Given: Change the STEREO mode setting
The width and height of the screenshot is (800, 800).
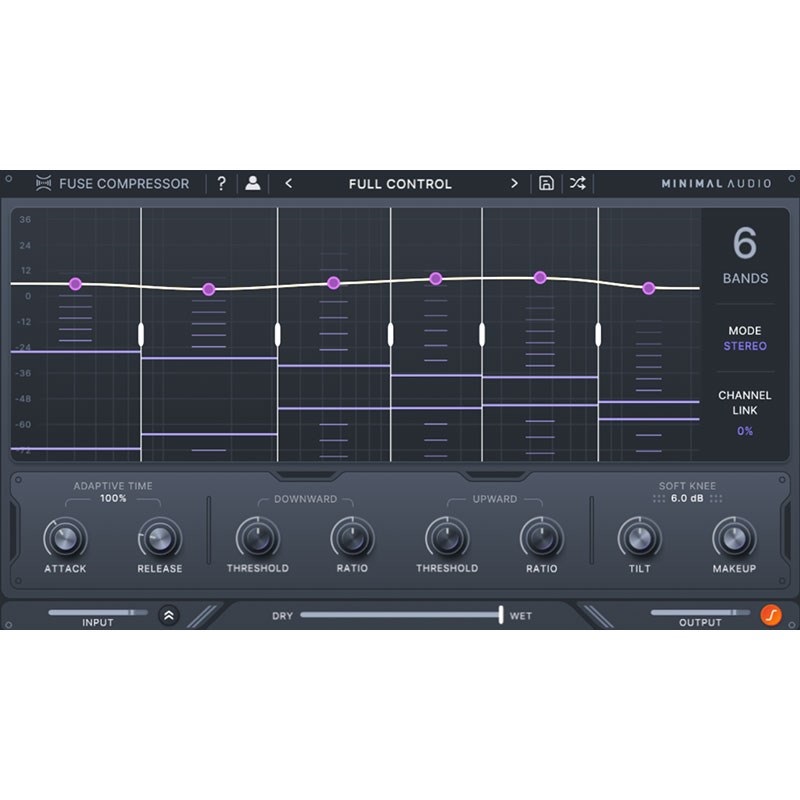Looking at the screenshot, I should point(745,346).
